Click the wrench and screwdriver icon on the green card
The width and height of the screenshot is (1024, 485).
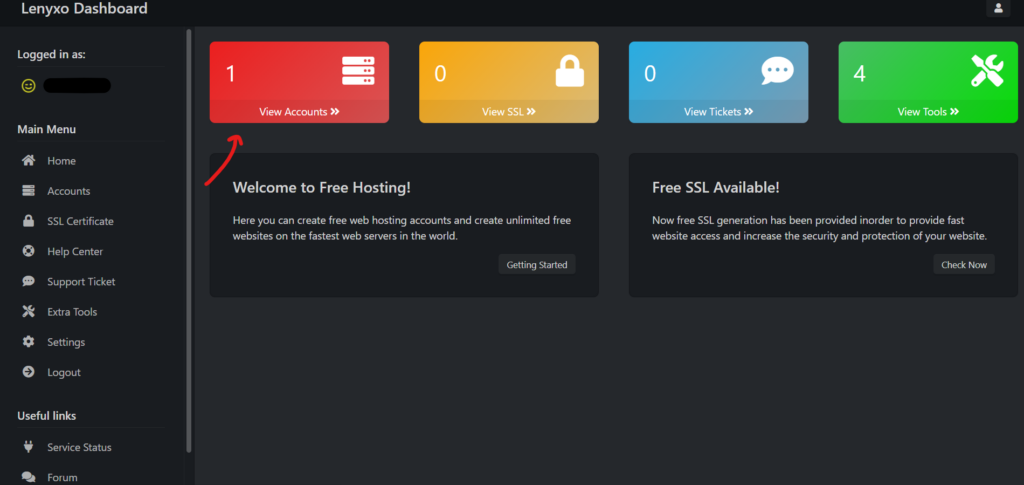tap(987, 70)
